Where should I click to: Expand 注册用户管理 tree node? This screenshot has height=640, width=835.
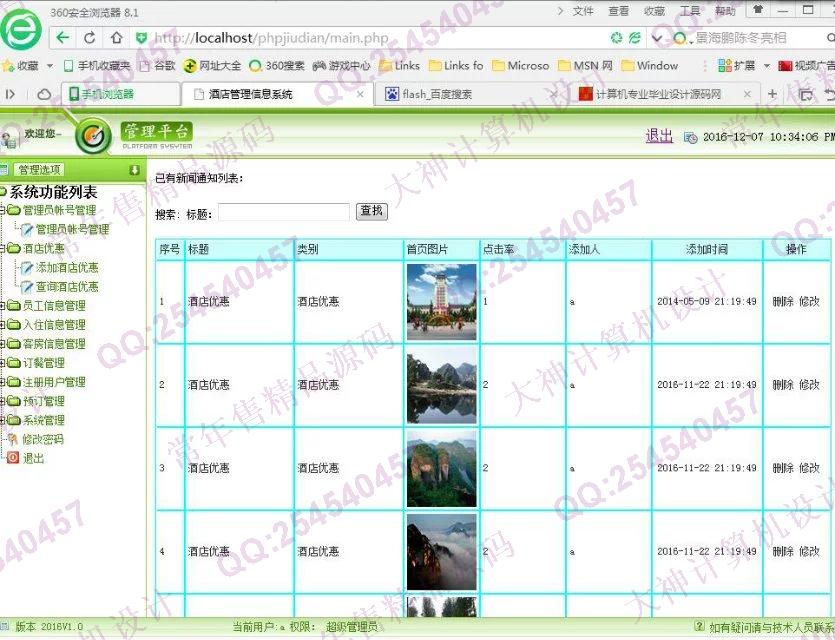(2, 382)
